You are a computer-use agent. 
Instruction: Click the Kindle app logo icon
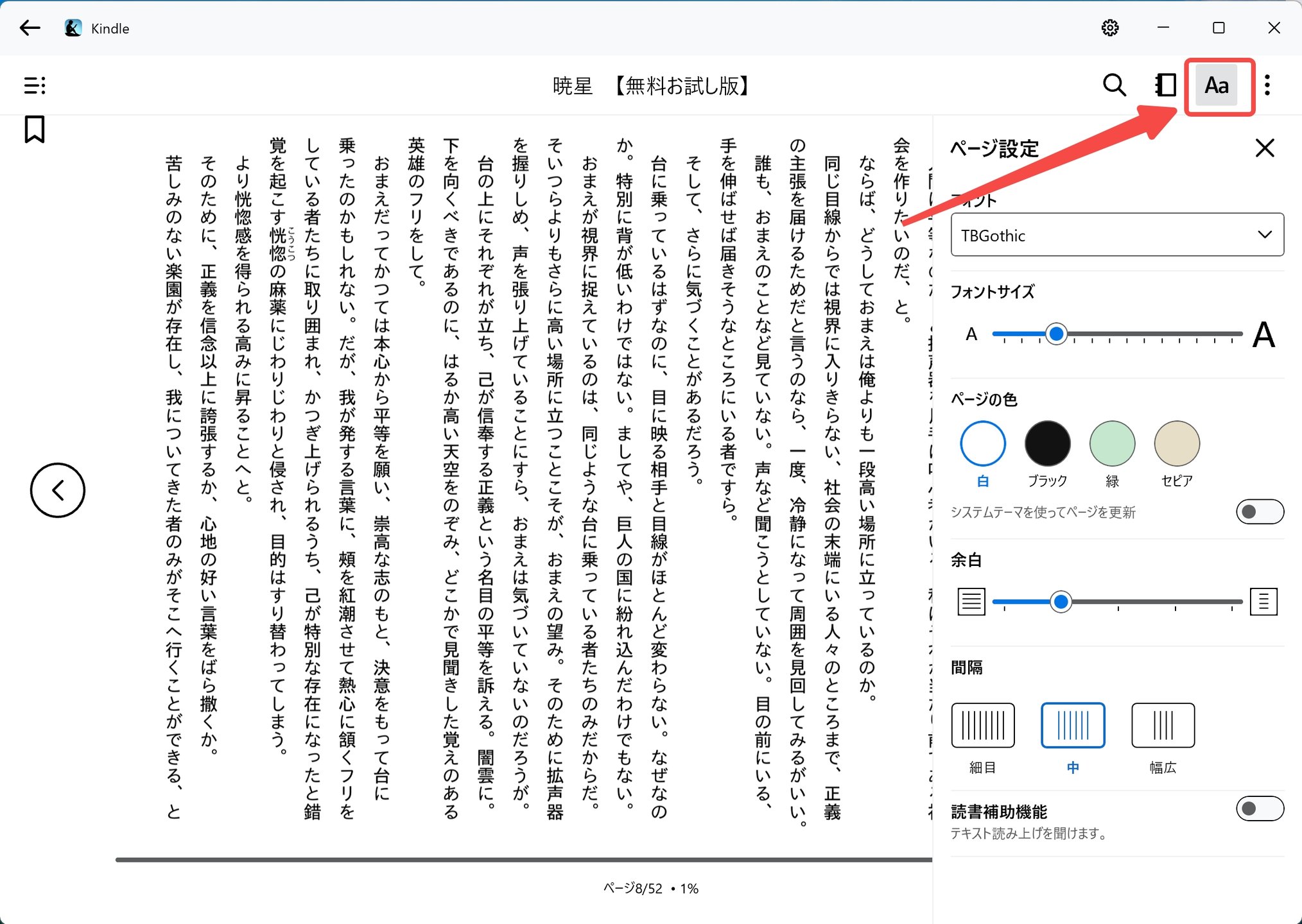(x=73, y=28)
